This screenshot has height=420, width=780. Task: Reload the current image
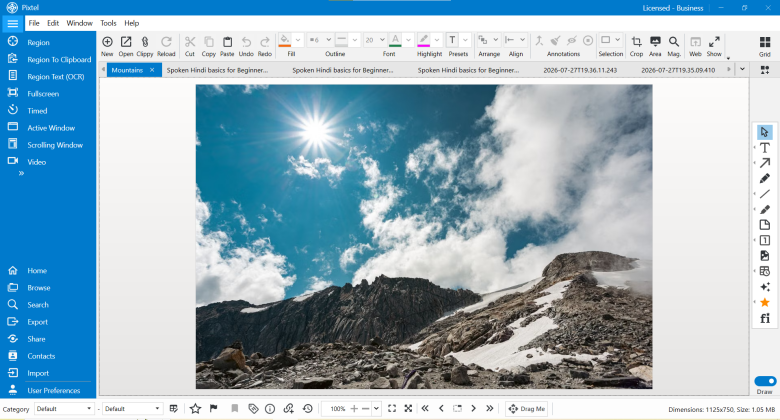[166, 46]
